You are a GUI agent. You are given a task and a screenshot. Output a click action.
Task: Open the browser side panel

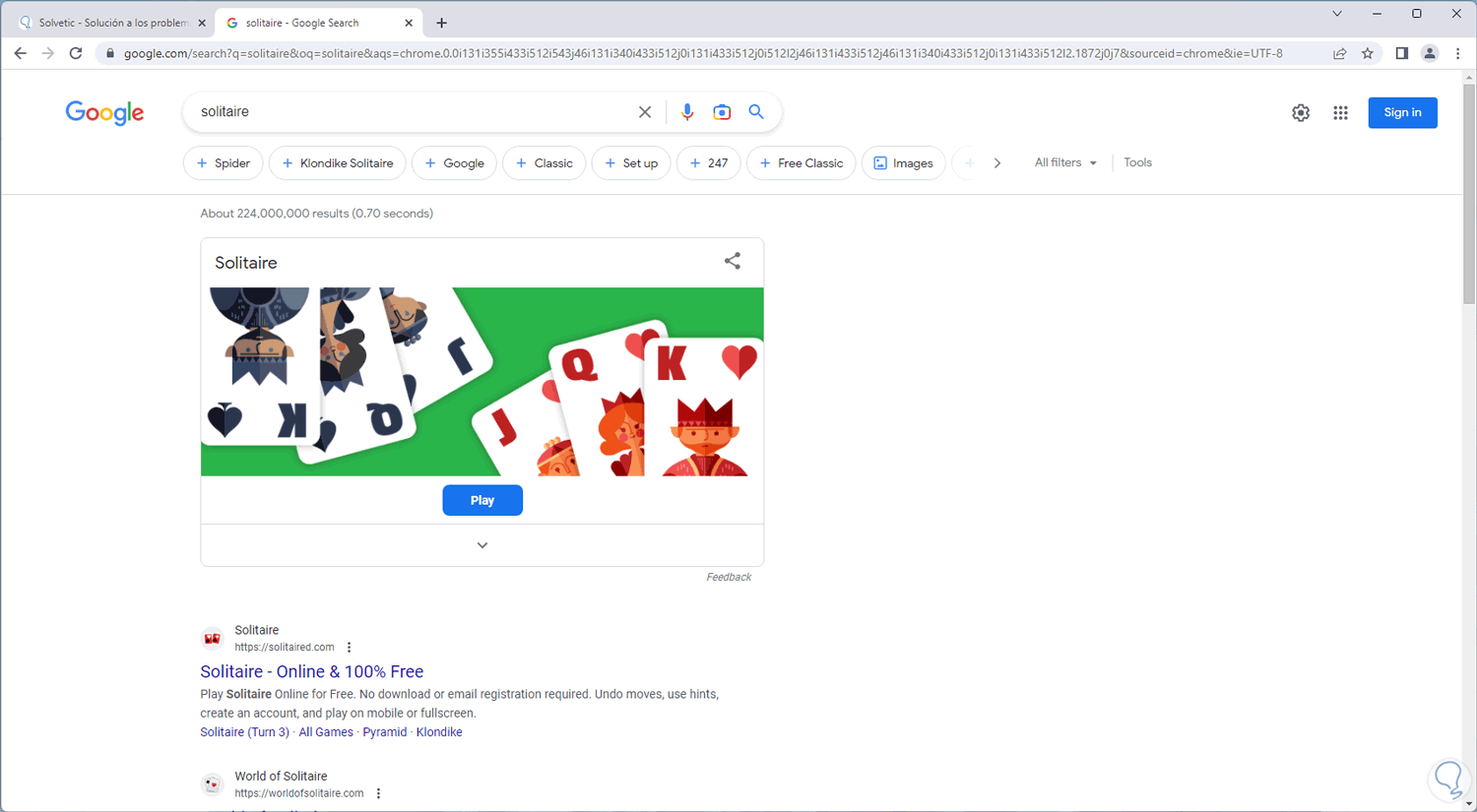[x=1402, y=53]
